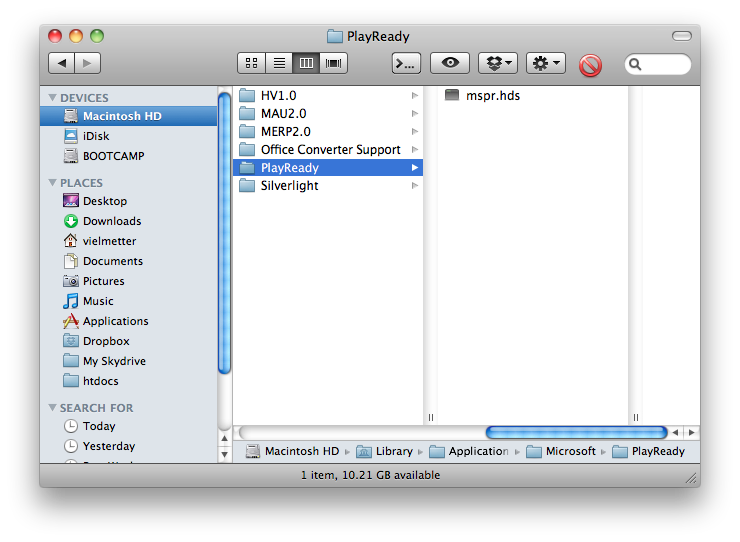740x542 pixels.
Task: Go to Microsoft in path bar
Action: pos(561,451)
